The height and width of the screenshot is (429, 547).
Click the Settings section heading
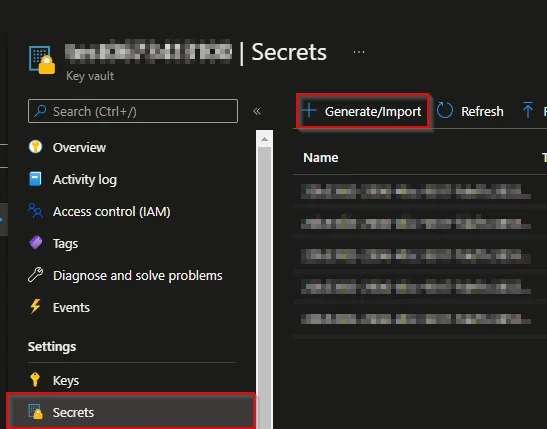pos(52,347)
